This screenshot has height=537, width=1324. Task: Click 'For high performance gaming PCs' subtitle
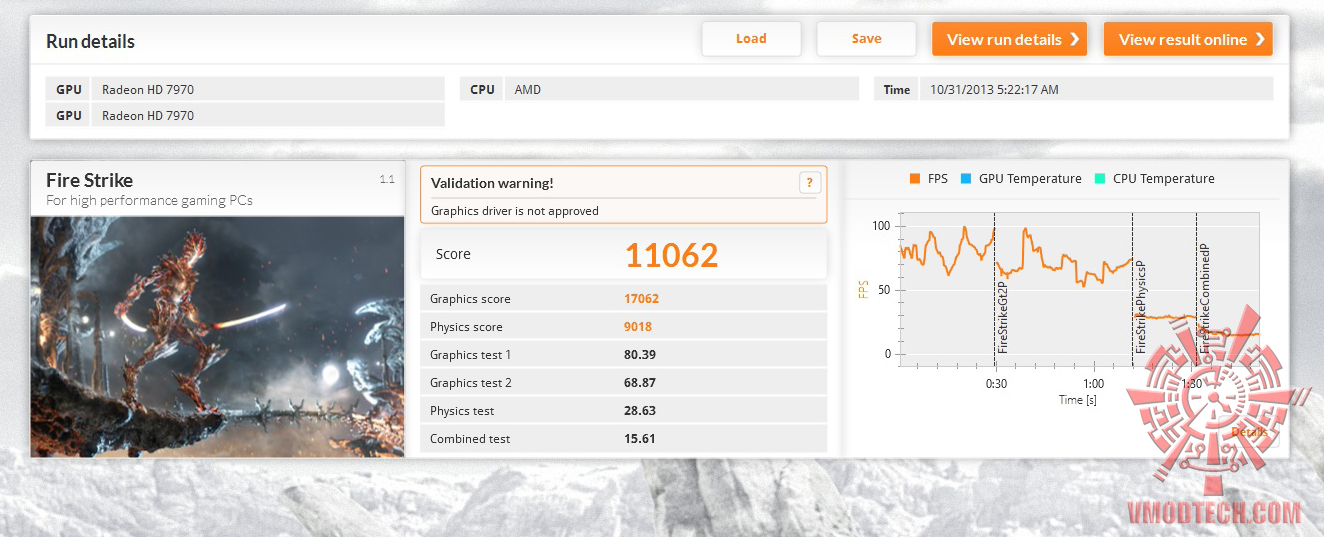pyautogui.click(x=149, y=200)
